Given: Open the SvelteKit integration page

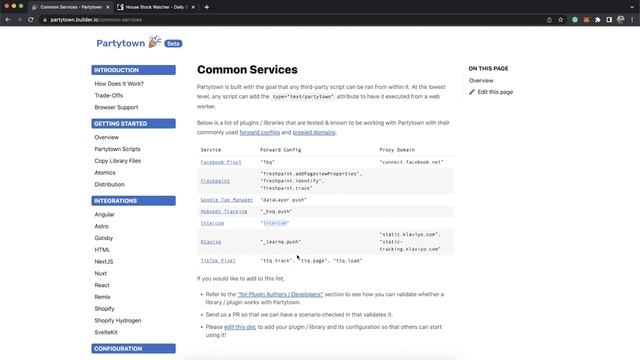Looking at the screenshot, I should [106, 333].
